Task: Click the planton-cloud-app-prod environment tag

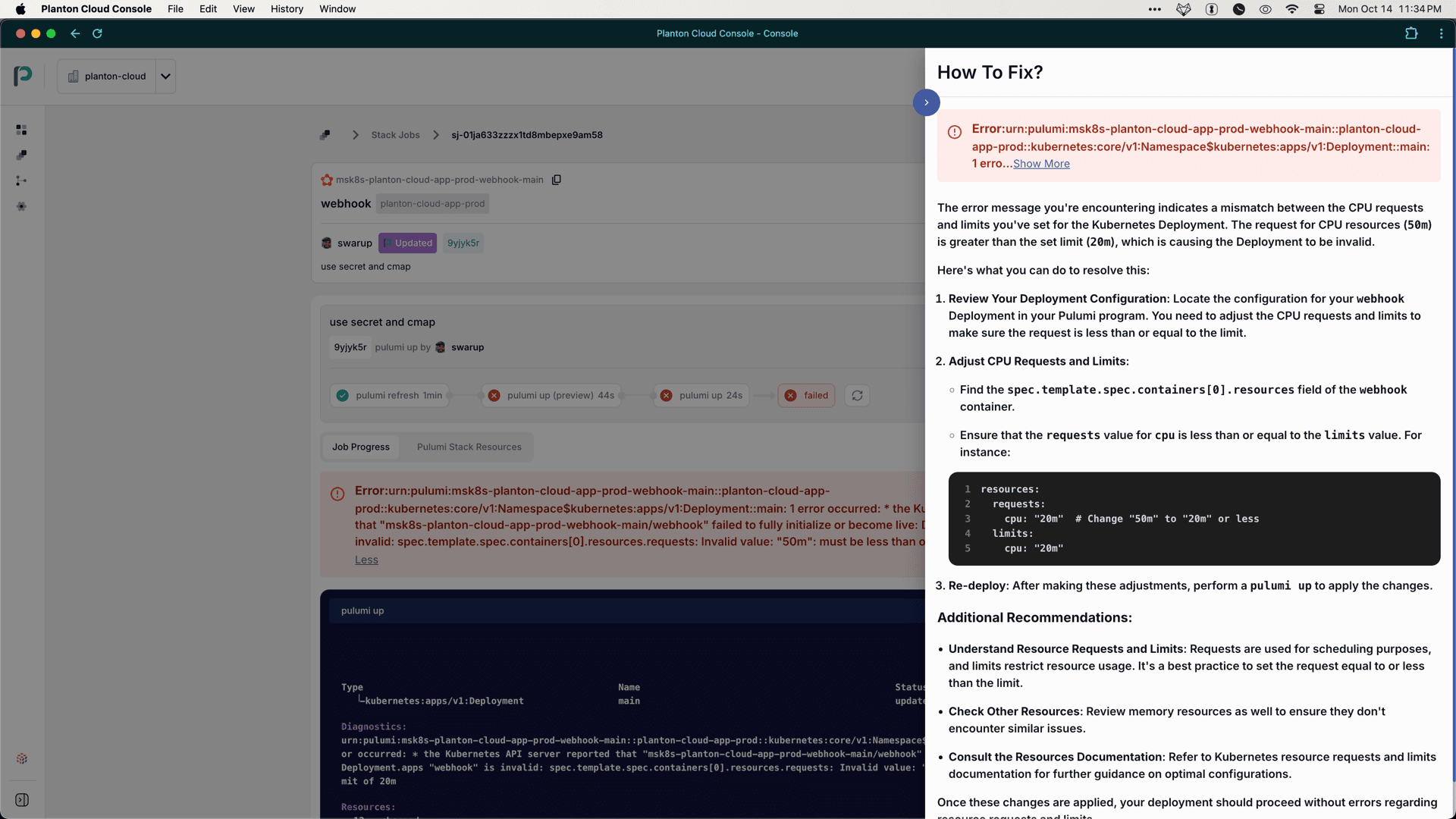Action: click(x=432, y=204)
